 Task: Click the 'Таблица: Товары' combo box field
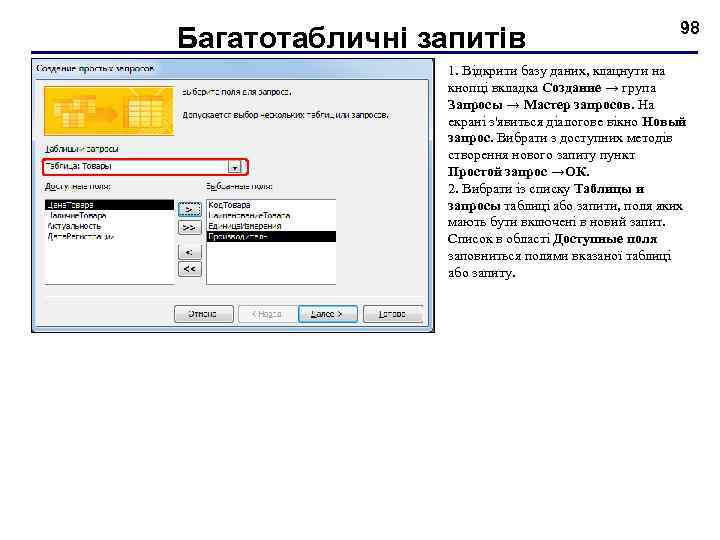(145, 167)
